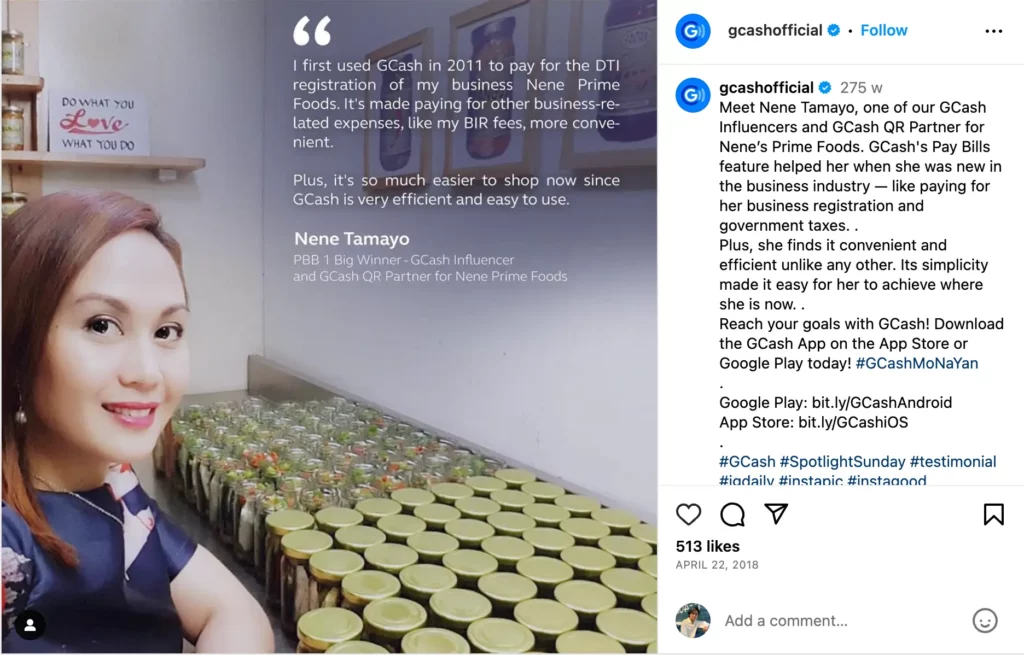Image resolution: width=1024 pixels, height=655 pixels.
Task: Open the #GCash hashtag link
Action: (747, 462)
